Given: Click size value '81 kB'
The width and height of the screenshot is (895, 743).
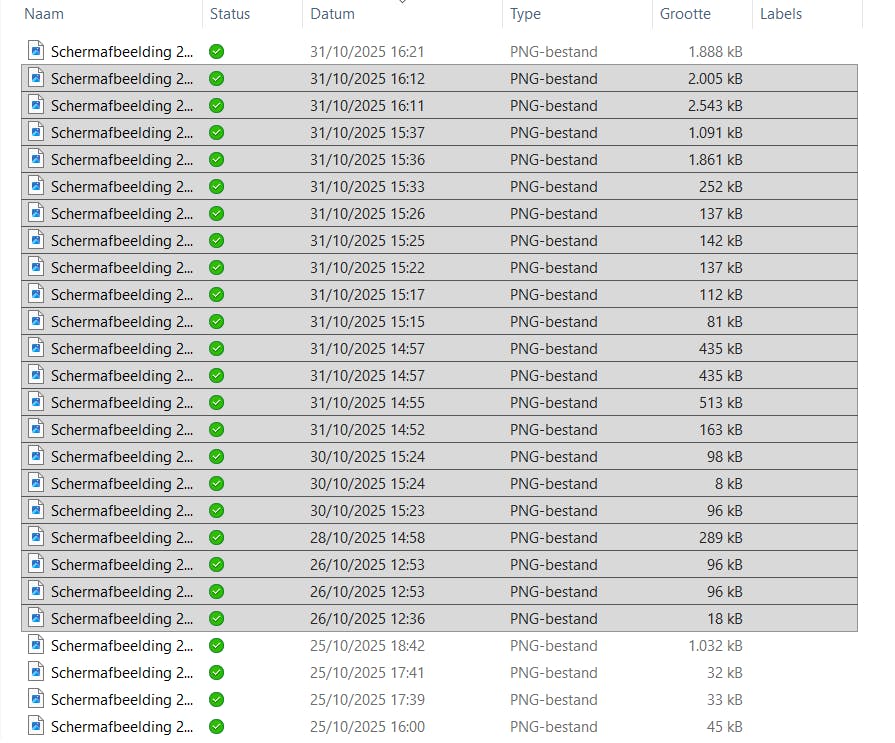Looking at the screenshot, I should click(725, 322).
